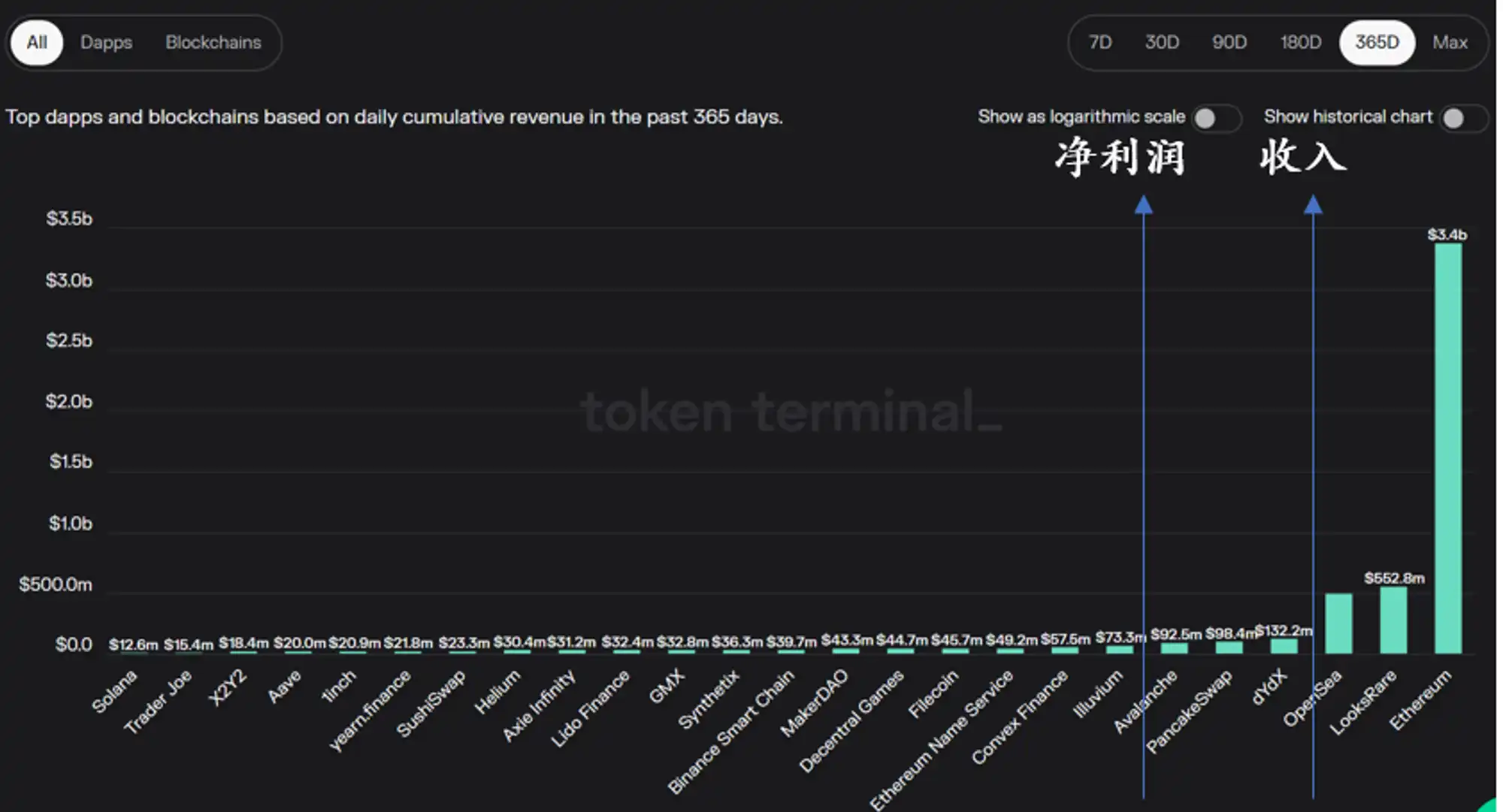Click the Illuvium revenue bar
1503x812 pixels.
pos(1119,649)
